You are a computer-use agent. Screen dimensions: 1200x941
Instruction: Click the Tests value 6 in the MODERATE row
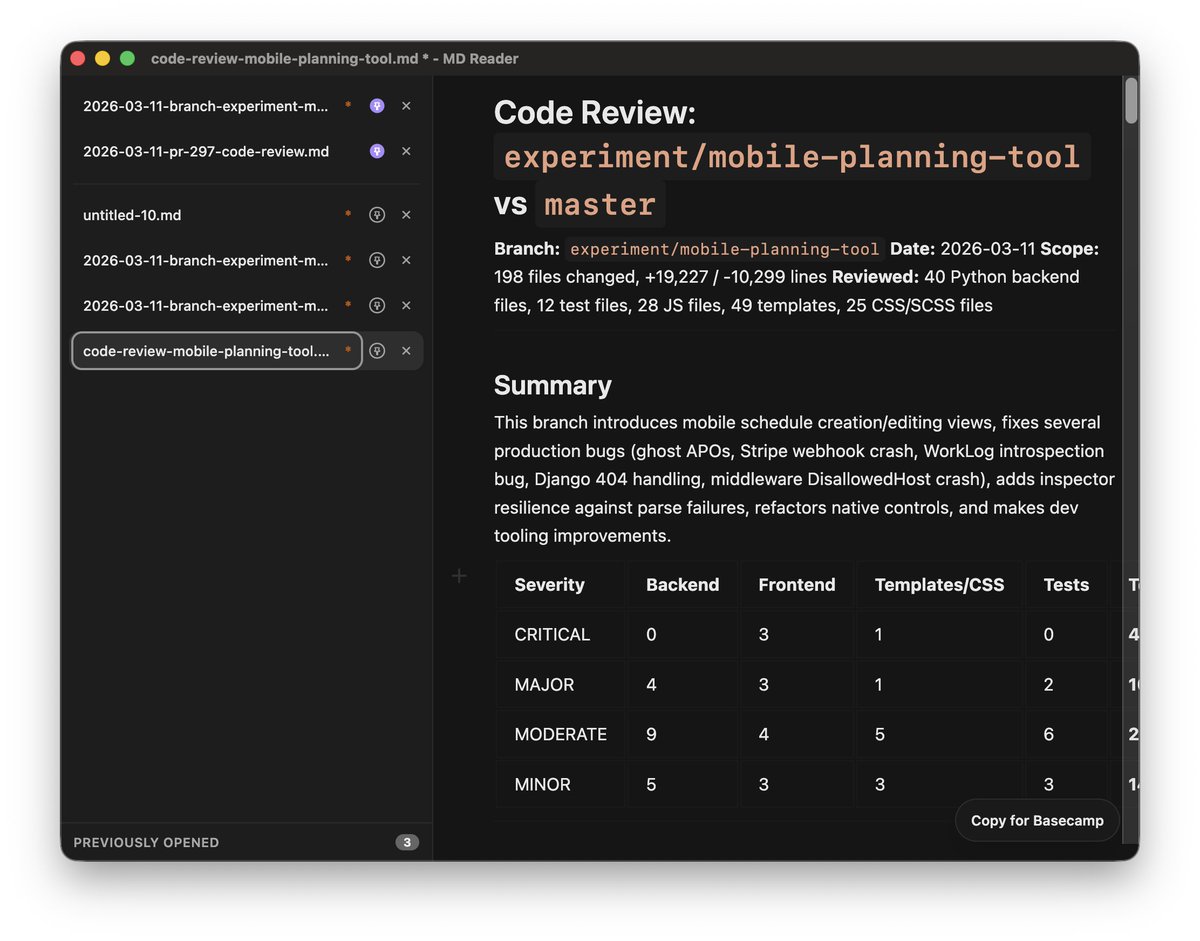[1049, 734]
